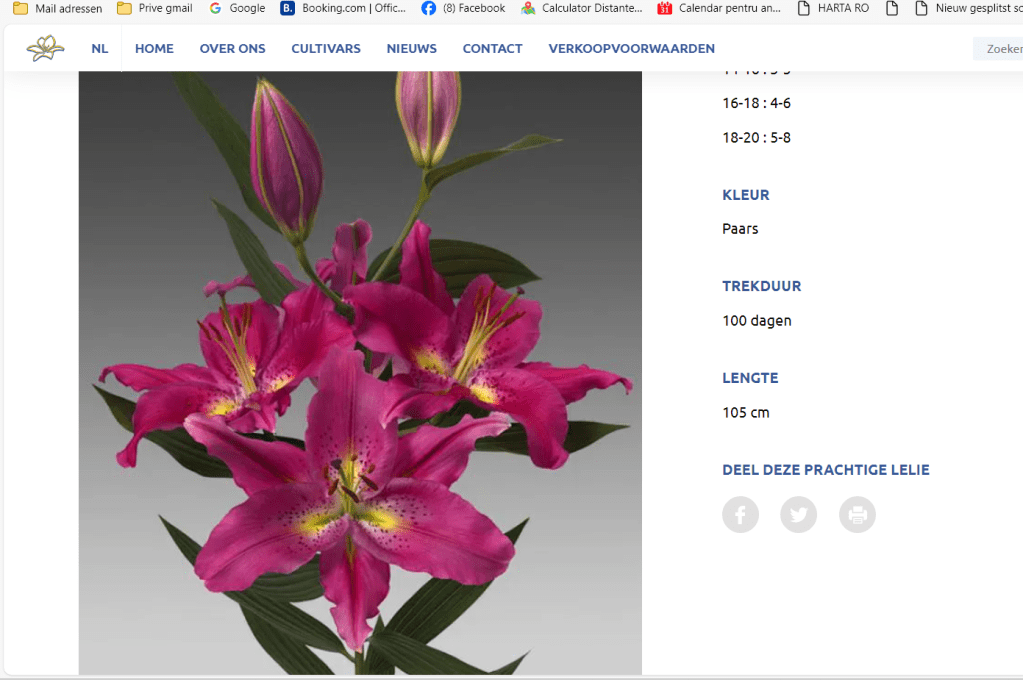1023x680 pixels.
Task: Open the NIEUWS page
Action: (411, 48)
